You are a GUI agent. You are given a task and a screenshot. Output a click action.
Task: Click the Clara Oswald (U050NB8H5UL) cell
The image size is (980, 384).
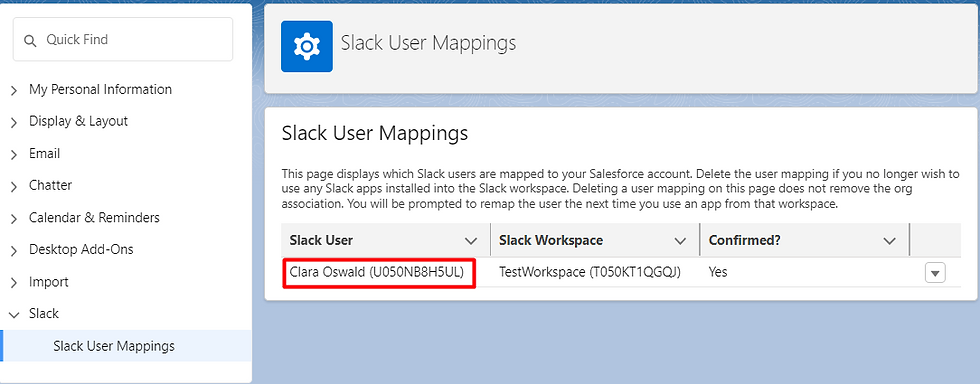click(379, 273)
